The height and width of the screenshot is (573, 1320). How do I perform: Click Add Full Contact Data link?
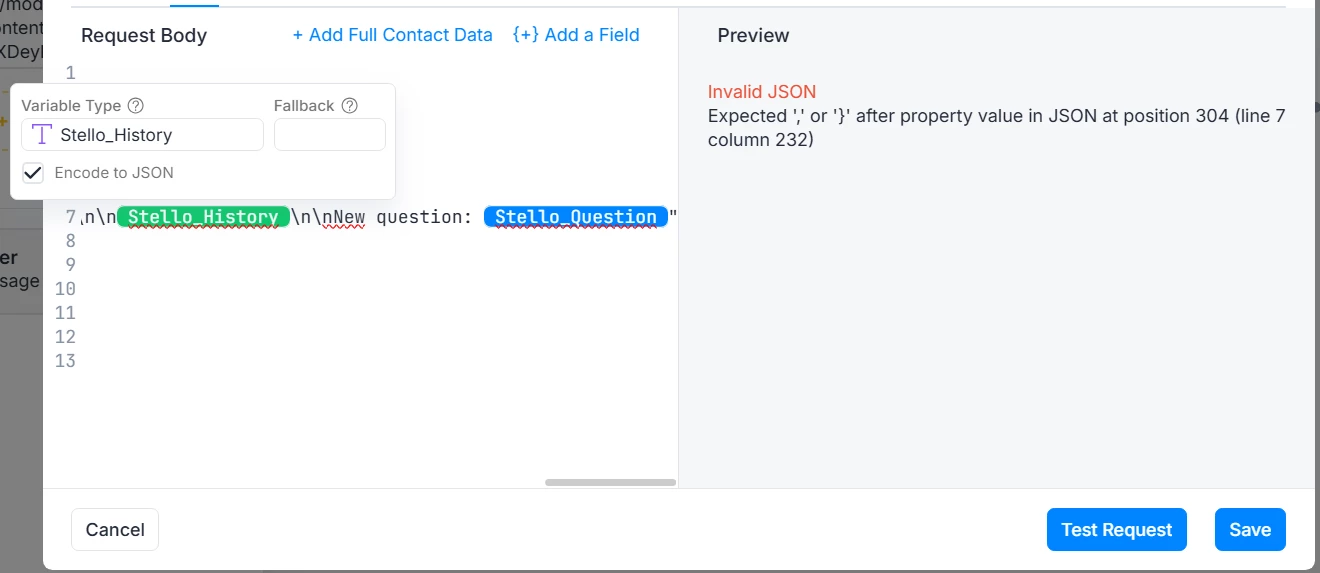tap(392, 35)
